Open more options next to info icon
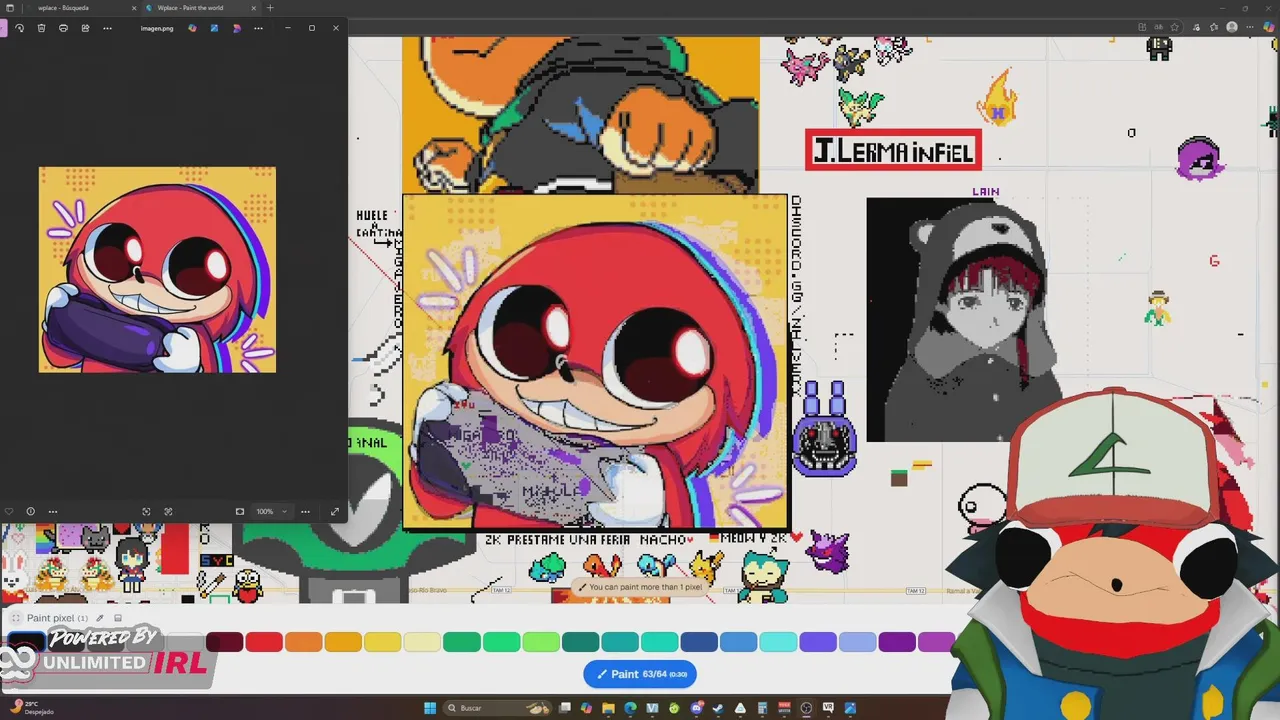The image size is (1280, 720). coord(53,511)
